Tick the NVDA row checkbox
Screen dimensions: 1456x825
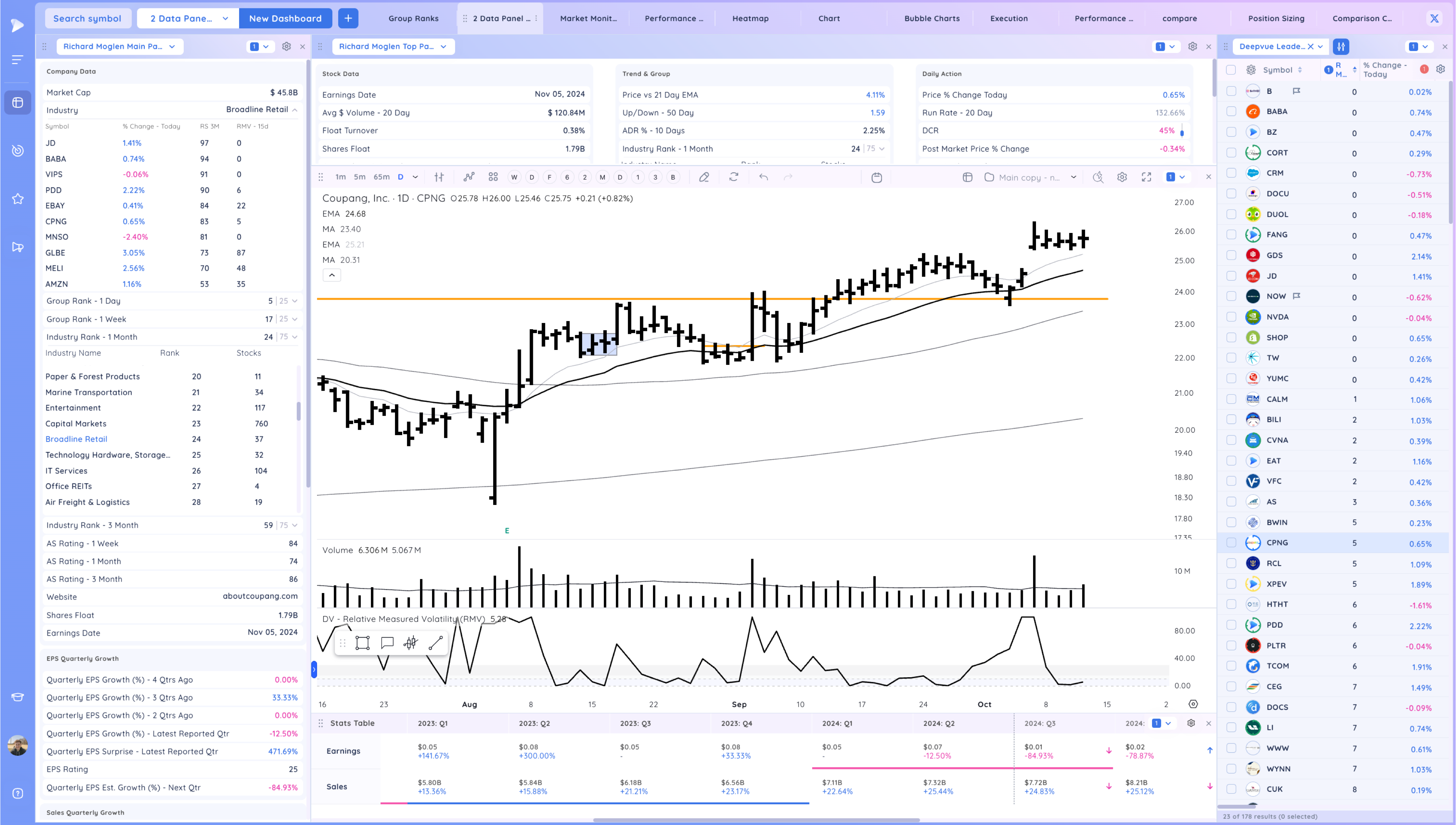coord(1231,317)
